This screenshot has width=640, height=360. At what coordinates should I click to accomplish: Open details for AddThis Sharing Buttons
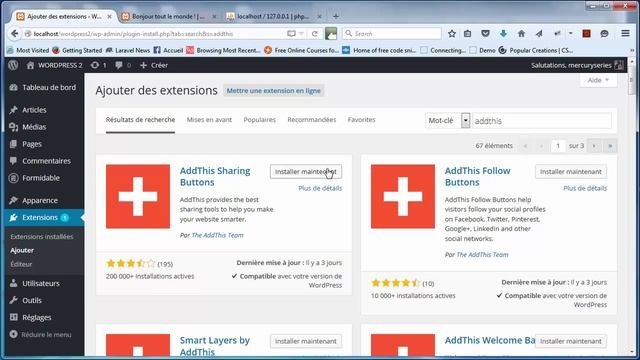pyautogui.click(x=320, y=189)
